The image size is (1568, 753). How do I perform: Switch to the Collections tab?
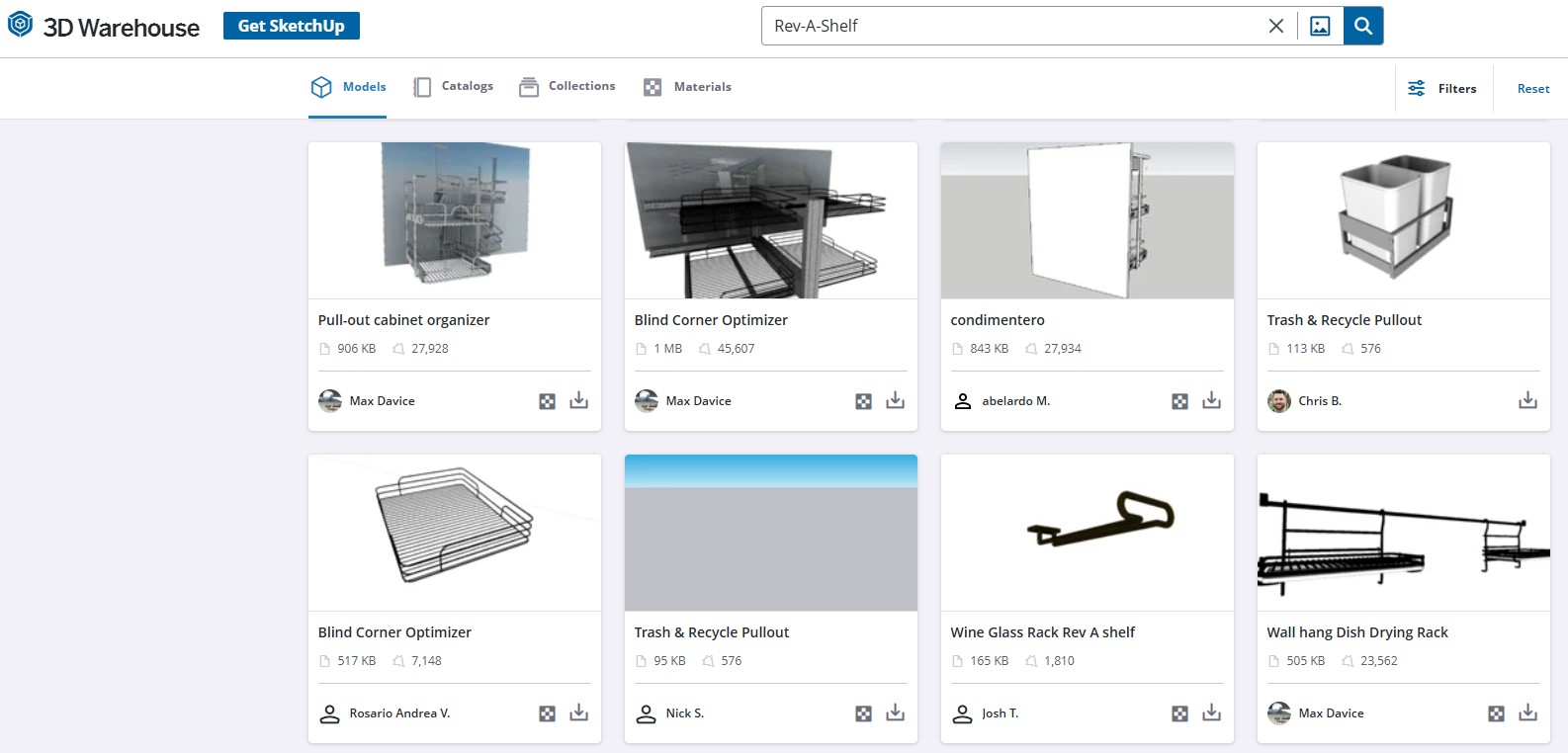pos(566,86)
